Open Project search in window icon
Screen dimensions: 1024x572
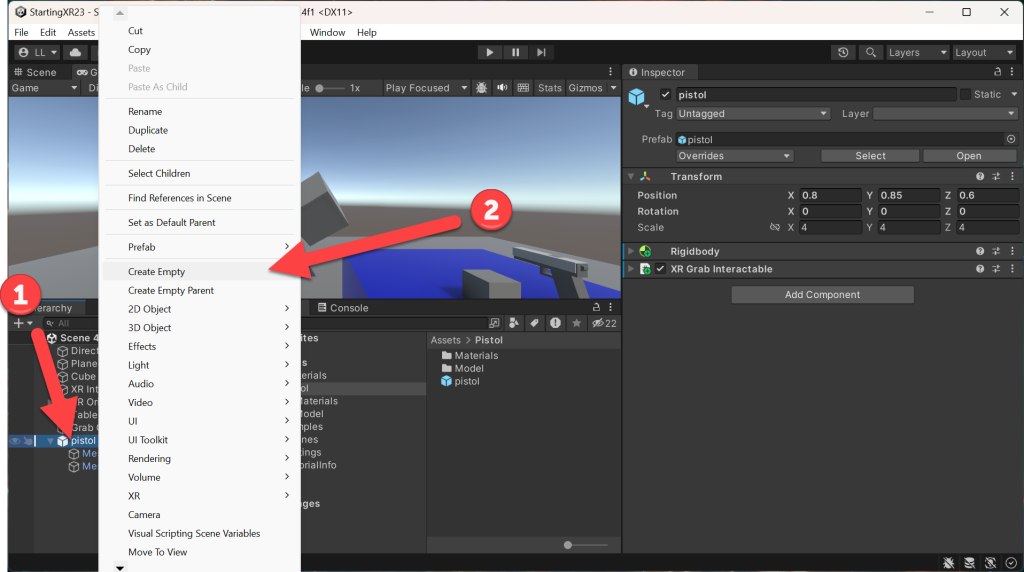click(494, 323)
